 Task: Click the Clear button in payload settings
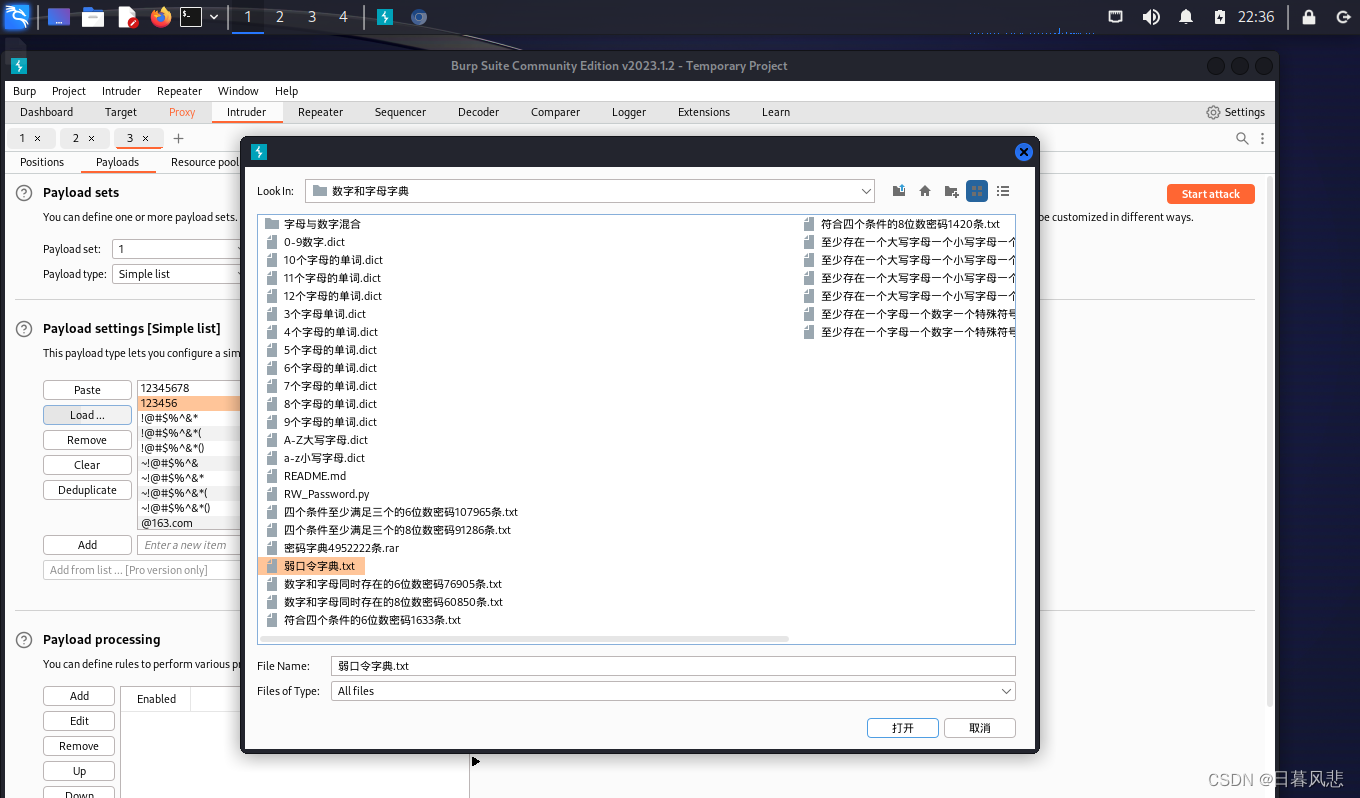pyautogui.click(x=87, y=464)
